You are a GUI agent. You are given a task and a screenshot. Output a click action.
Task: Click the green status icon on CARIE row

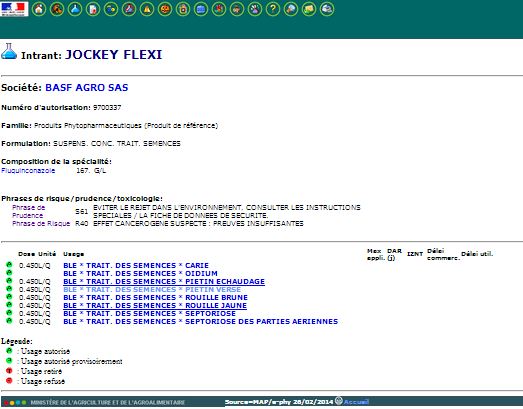pyautogui.click(x=9, y=265)
